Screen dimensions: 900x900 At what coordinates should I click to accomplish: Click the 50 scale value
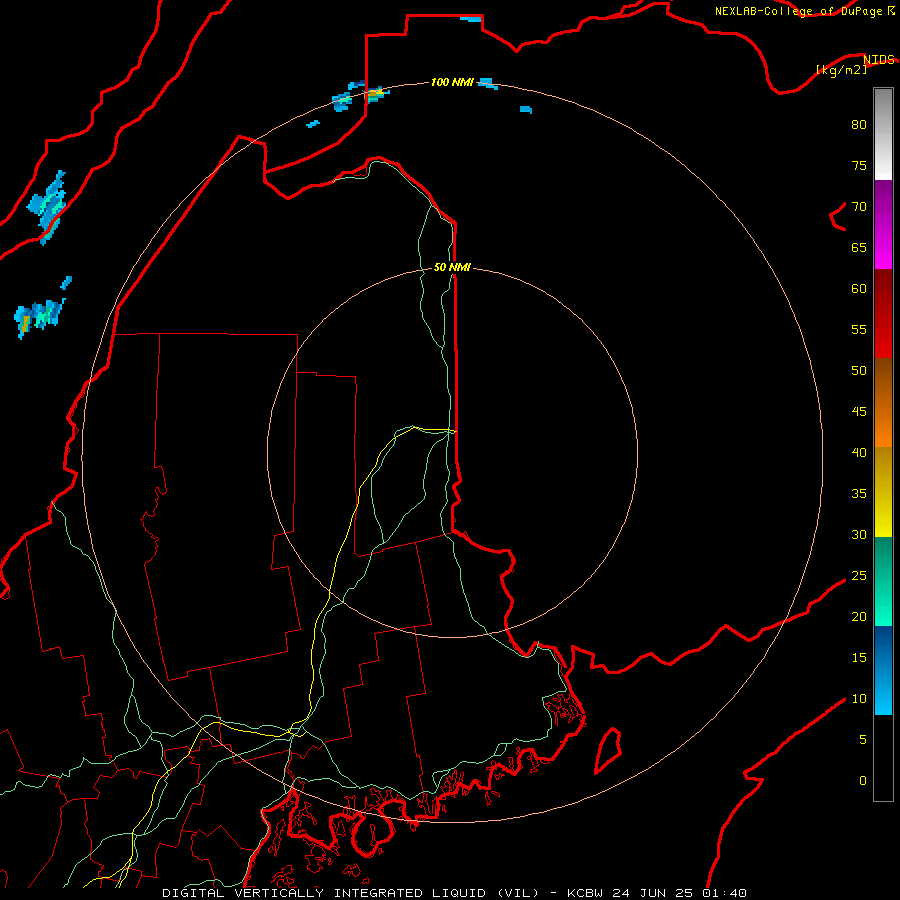click(859, 370)
